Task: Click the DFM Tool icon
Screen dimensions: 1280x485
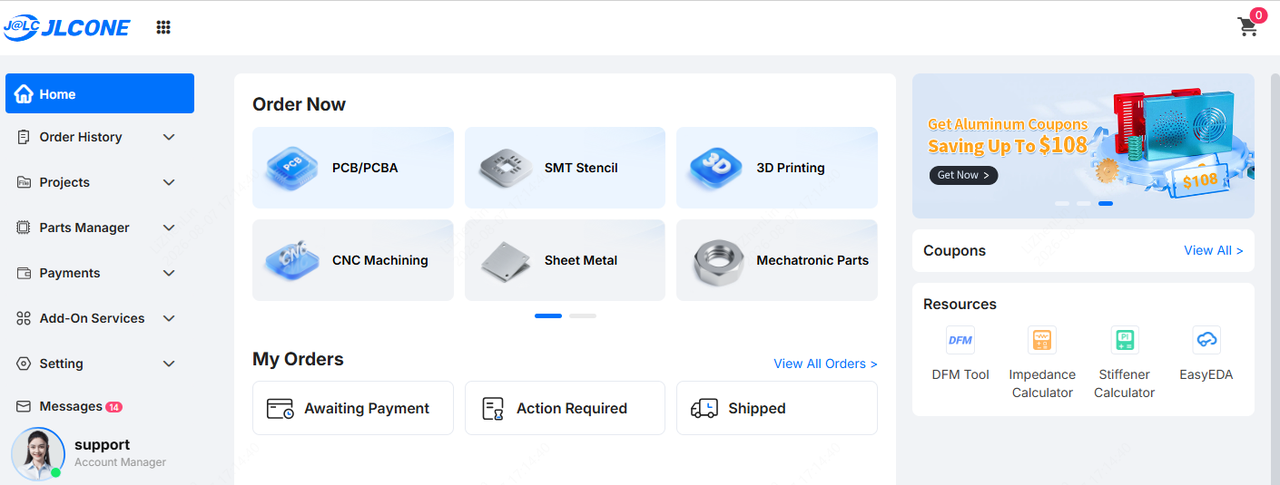Action: tap(960, 340)
